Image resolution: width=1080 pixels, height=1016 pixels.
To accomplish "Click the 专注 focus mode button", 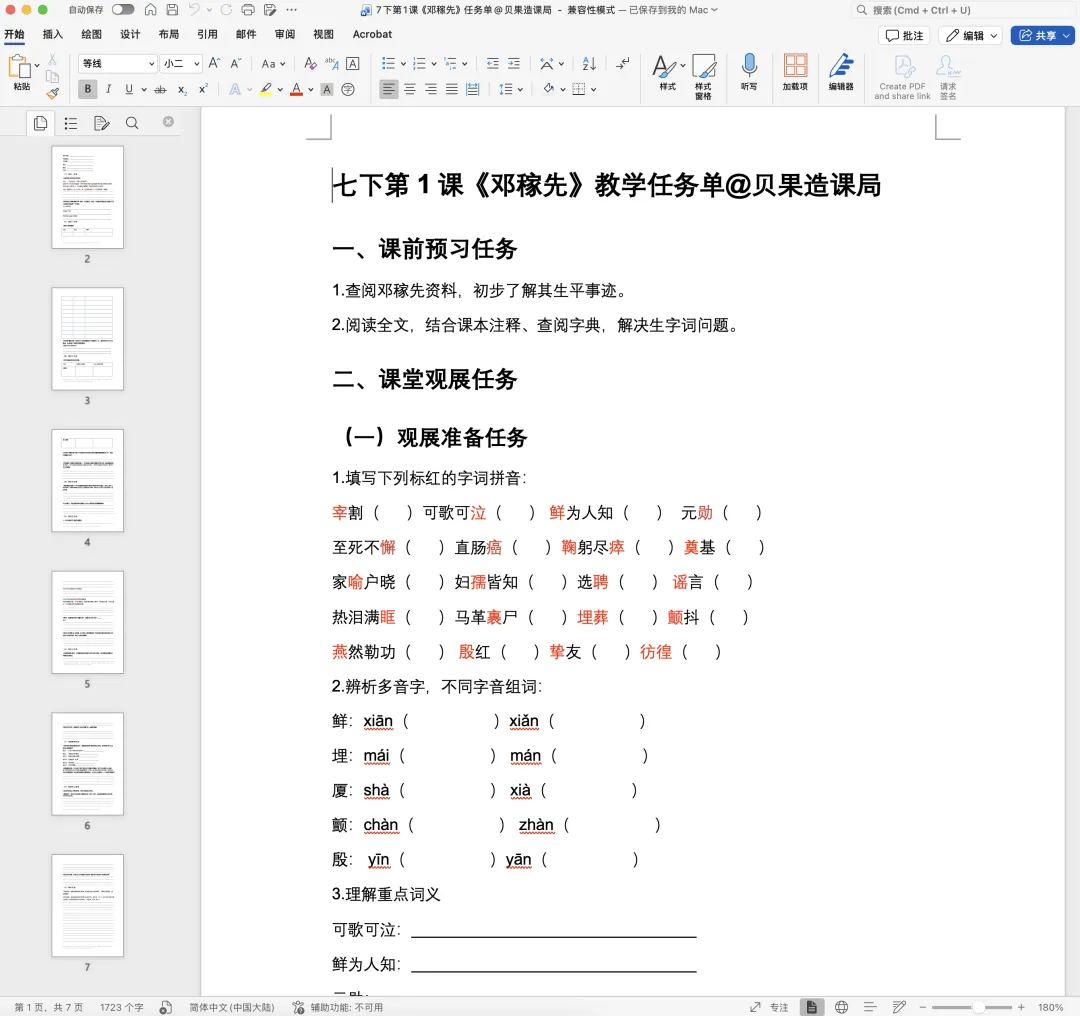I will point(769,1007).
